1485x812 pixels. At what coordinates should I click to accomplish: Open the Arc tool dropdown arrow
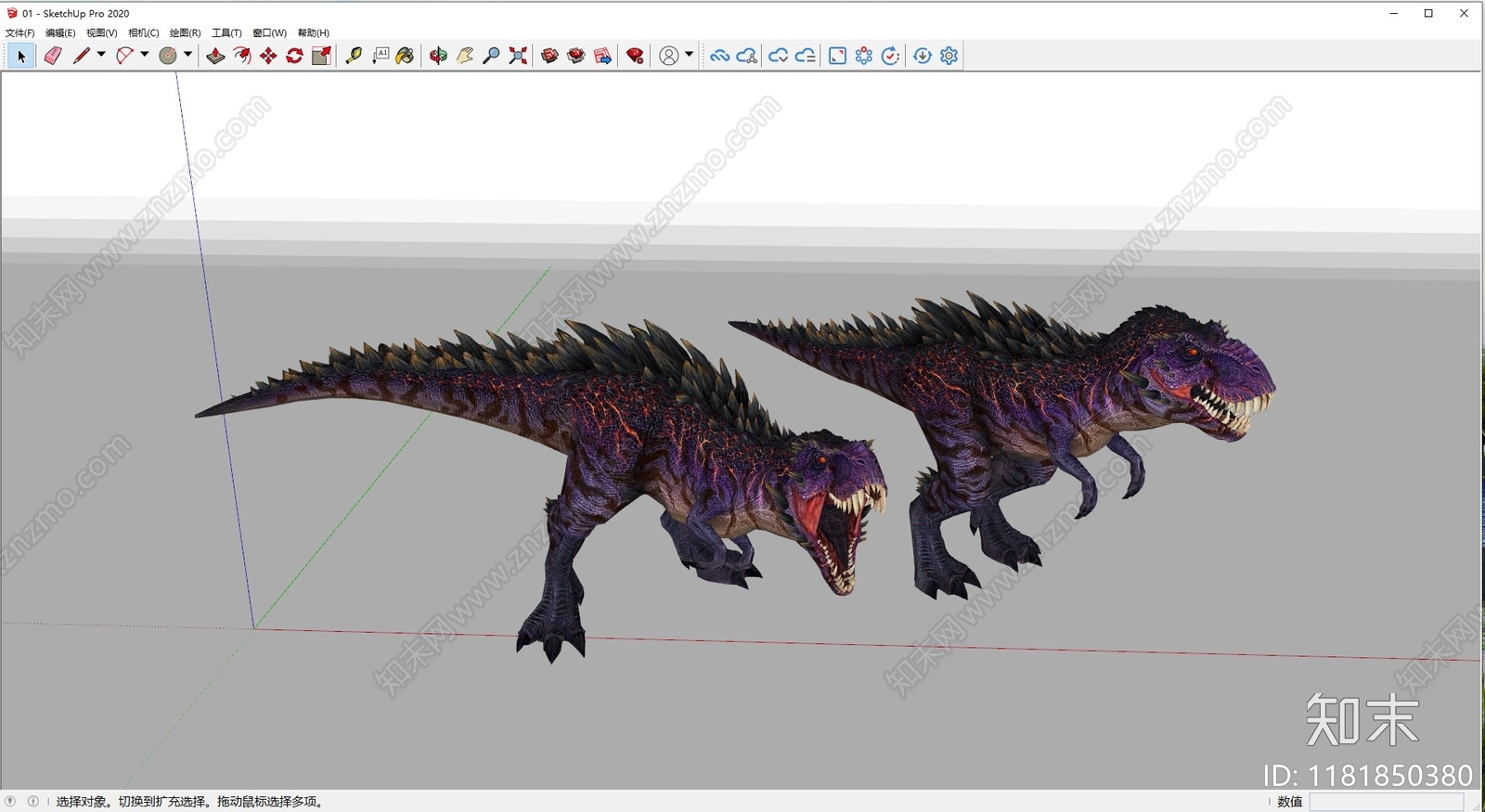pyautogui.click(x=145, y=55)
